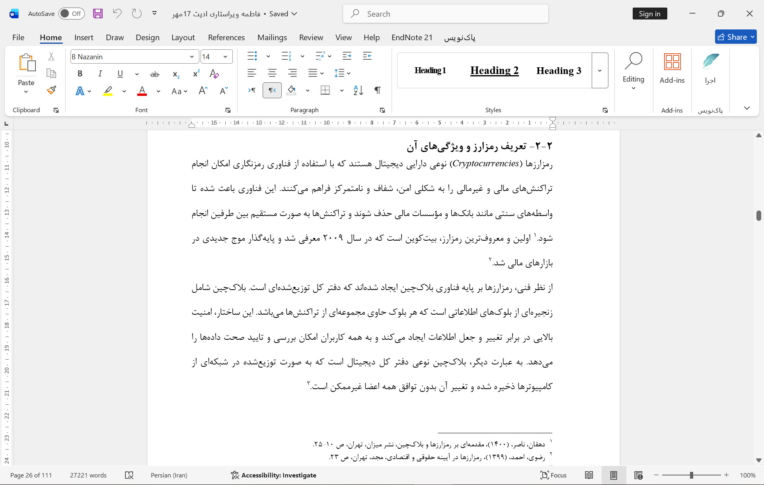Apply strikethrough formatting
The image size is (764, 485).
[x=155, y=74]
